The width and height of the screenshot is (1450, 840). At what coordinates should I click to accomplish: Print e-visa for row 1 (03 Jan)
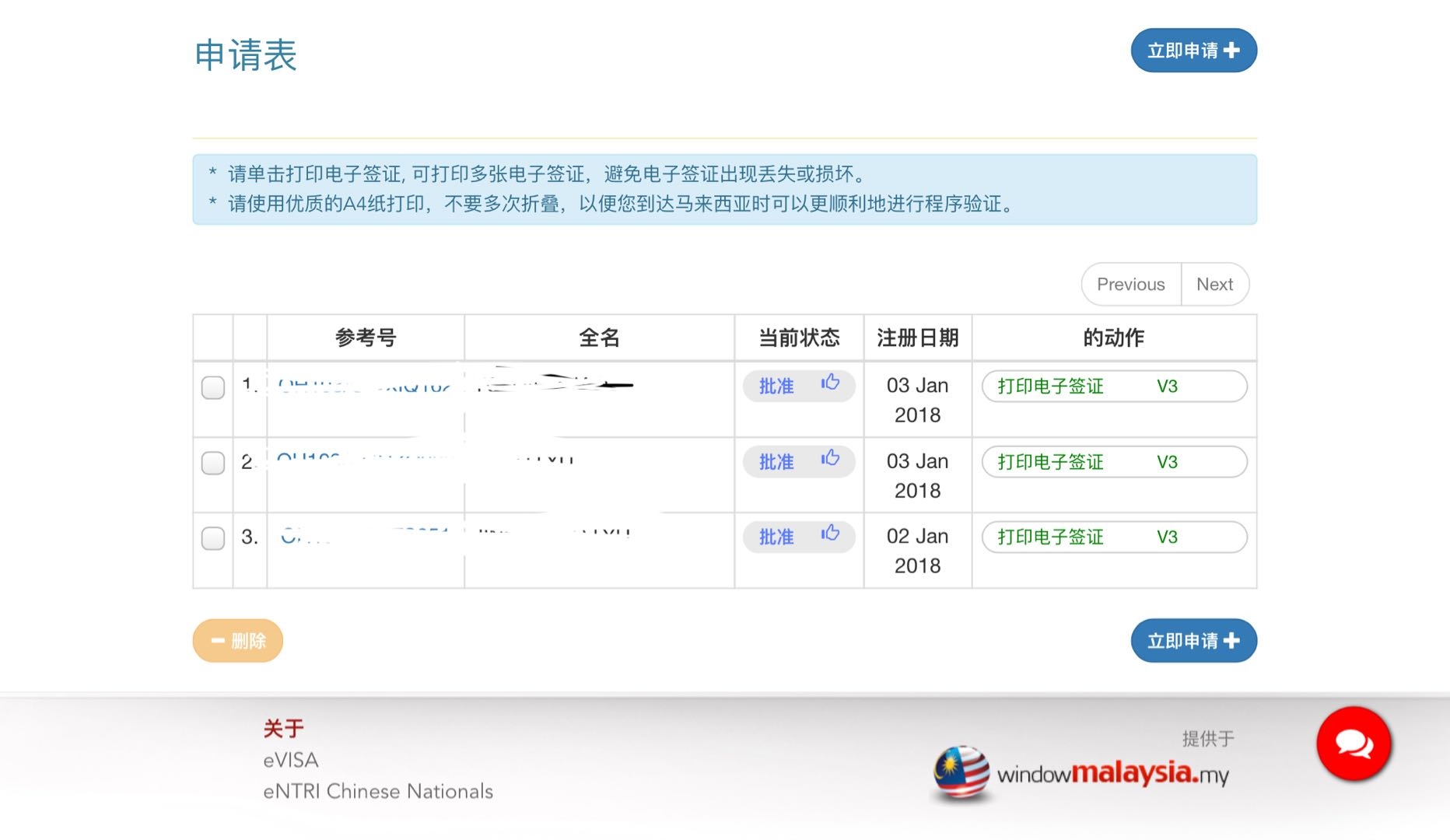(x=1114, y=387)
